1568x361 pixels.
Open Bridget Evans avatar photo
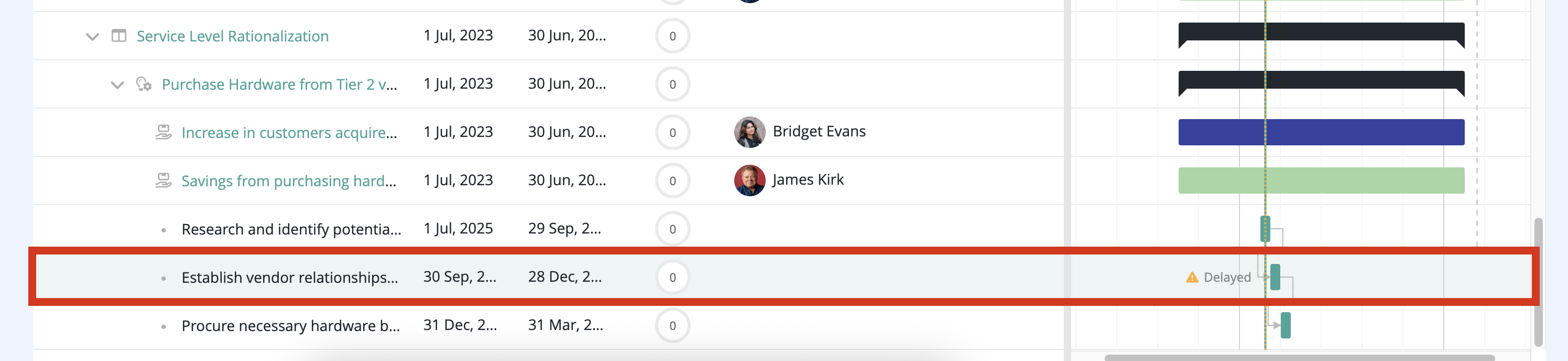pyautogui.click(x=749, y=132)
